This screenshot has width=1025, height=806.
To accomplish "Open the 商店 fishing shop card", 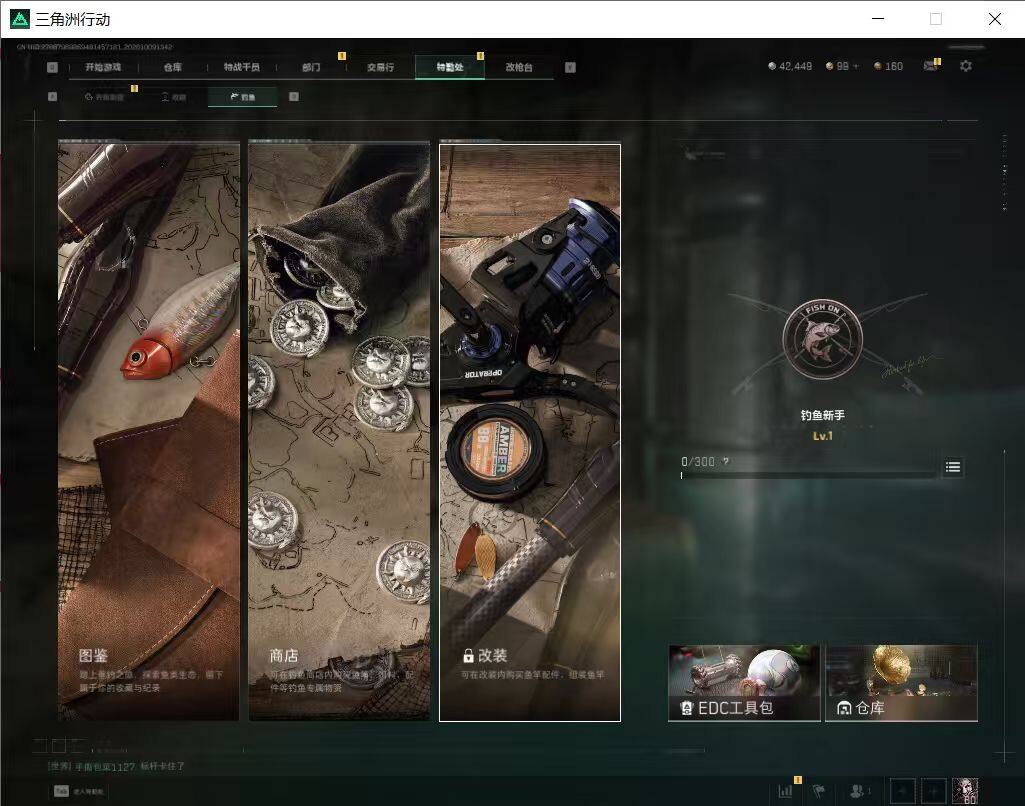I will [x=339, y=431].
